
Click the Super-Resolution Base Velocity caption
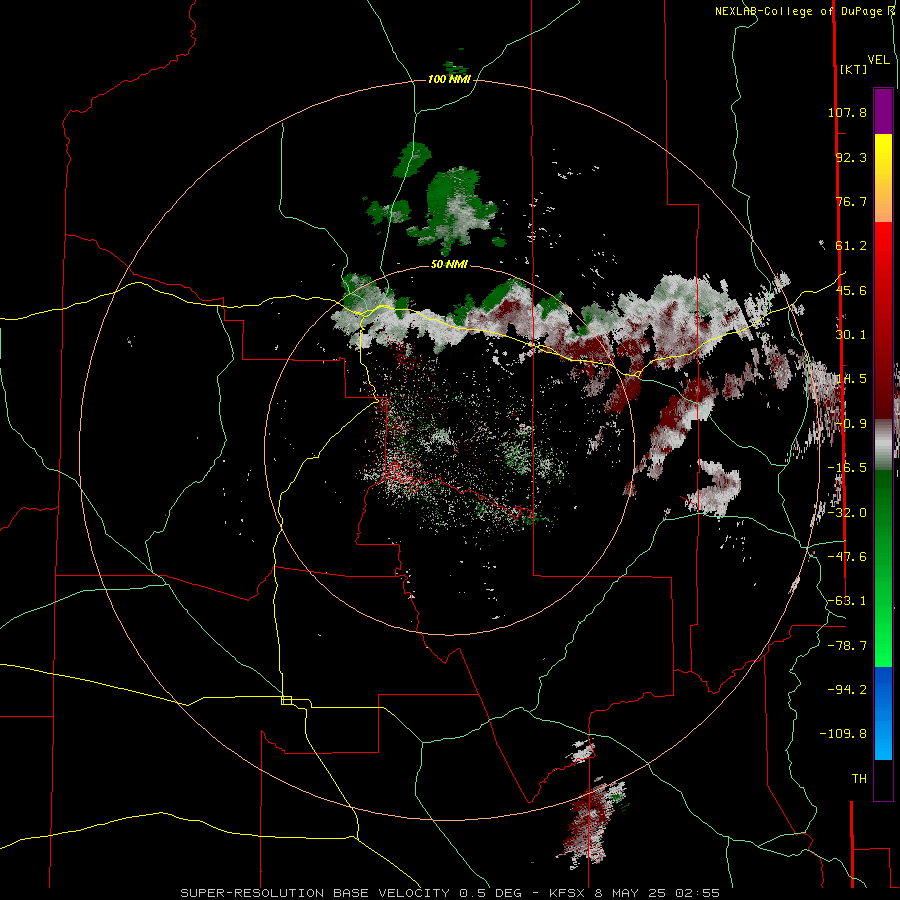pos(450,893)
